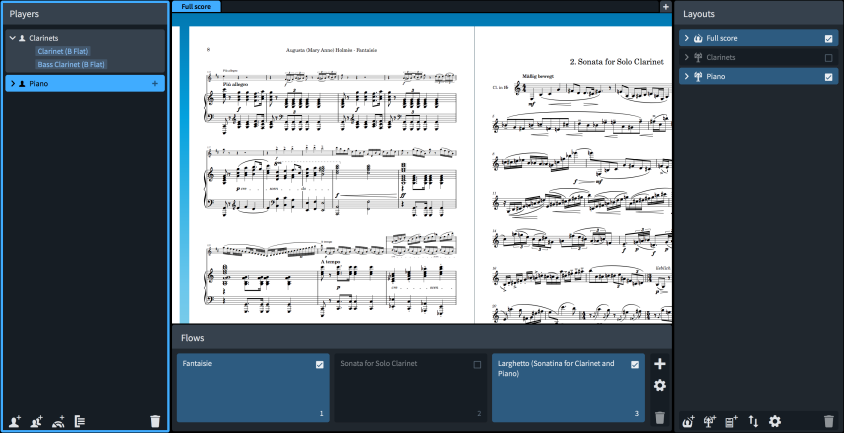Image resolution: width=844 pixels, height=433 pixels.
Task: Sort layouts with the arrows icon
Action: pyautogui.click(x=753, y=421)
